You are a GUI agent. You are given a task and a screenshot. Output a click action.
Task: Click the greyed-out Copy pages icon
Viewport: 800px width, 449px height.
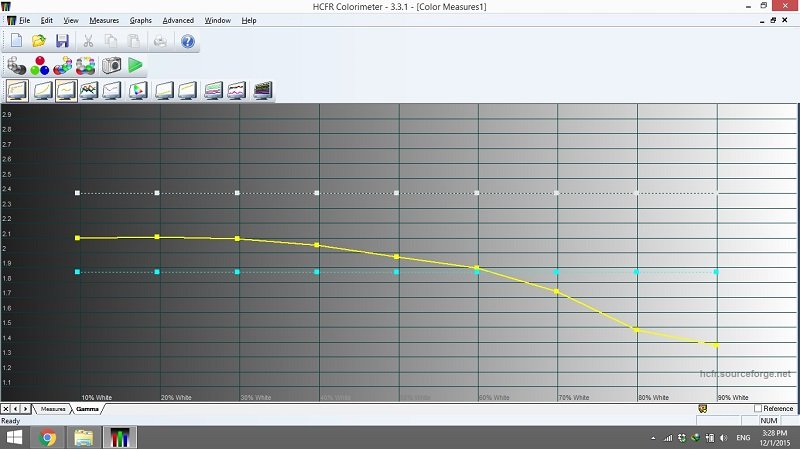coord(111,41)
